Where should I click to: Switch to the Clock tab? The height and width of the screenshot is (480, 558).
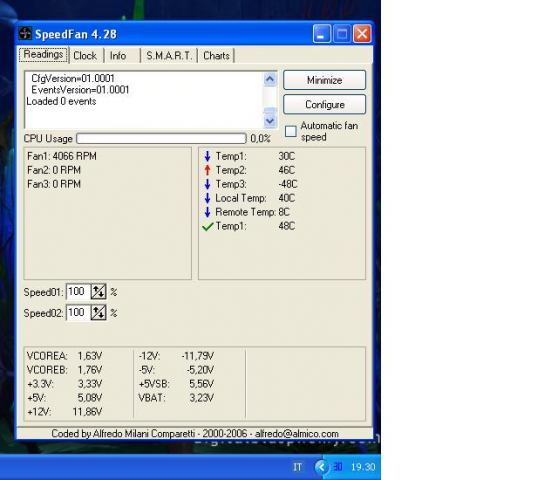coord(85,56)
